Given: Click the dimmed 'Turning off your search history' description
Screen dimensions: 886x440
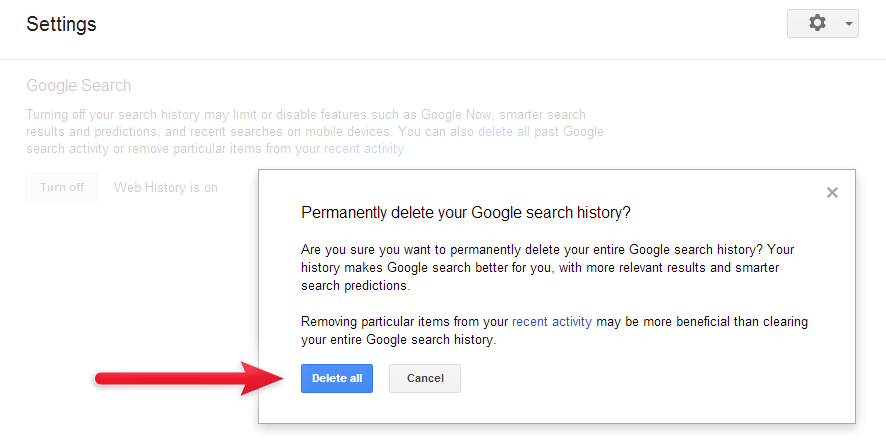Looking at the screenshot, I should [315, 132].
